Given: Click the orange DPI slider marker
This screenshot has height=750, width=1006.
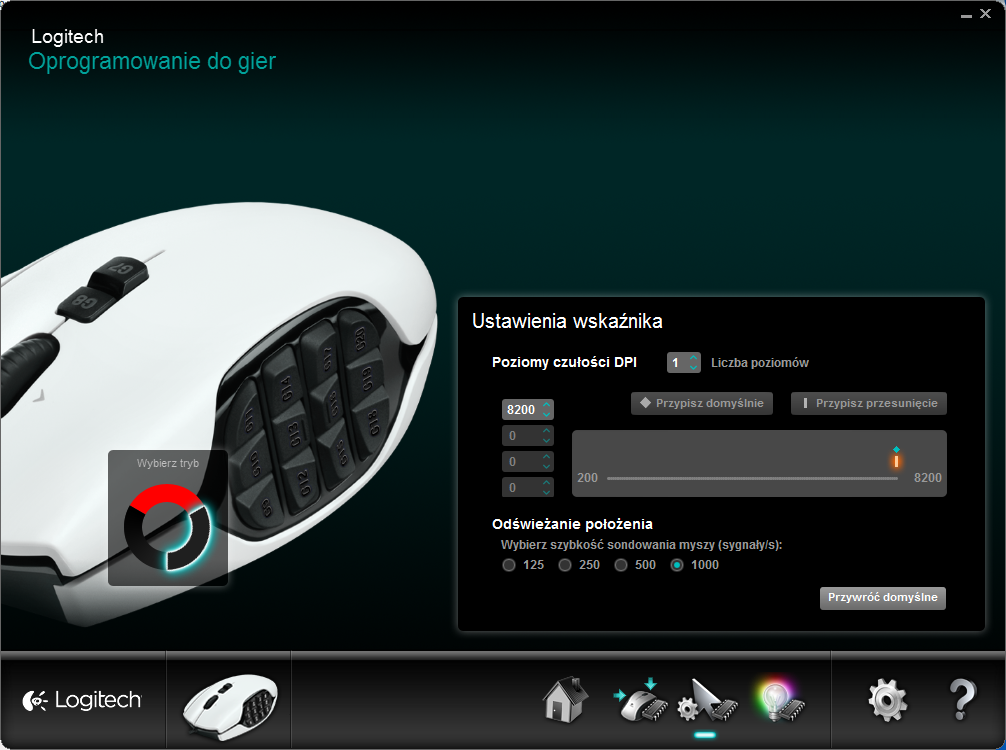Looking at the screenshot, I should [x=896, y=461].
